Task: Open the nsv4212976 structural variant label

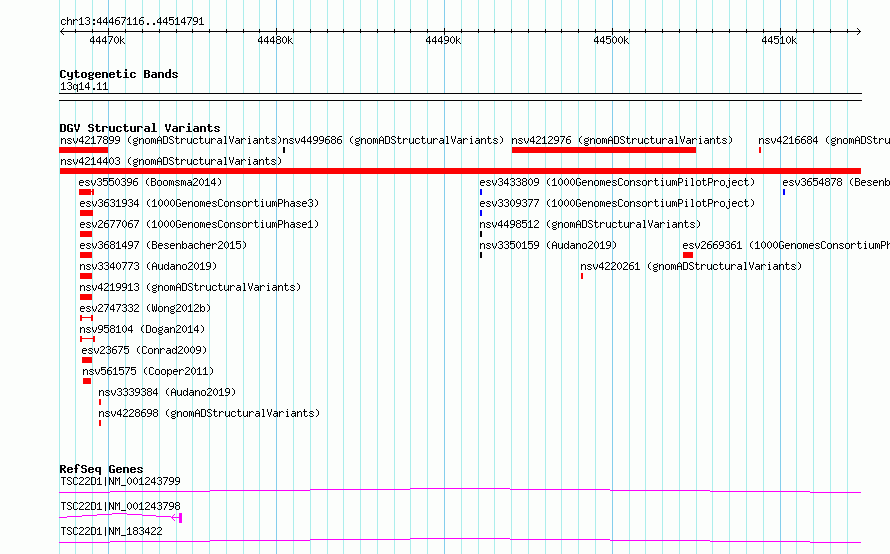Action: click(x=622, y=140)
